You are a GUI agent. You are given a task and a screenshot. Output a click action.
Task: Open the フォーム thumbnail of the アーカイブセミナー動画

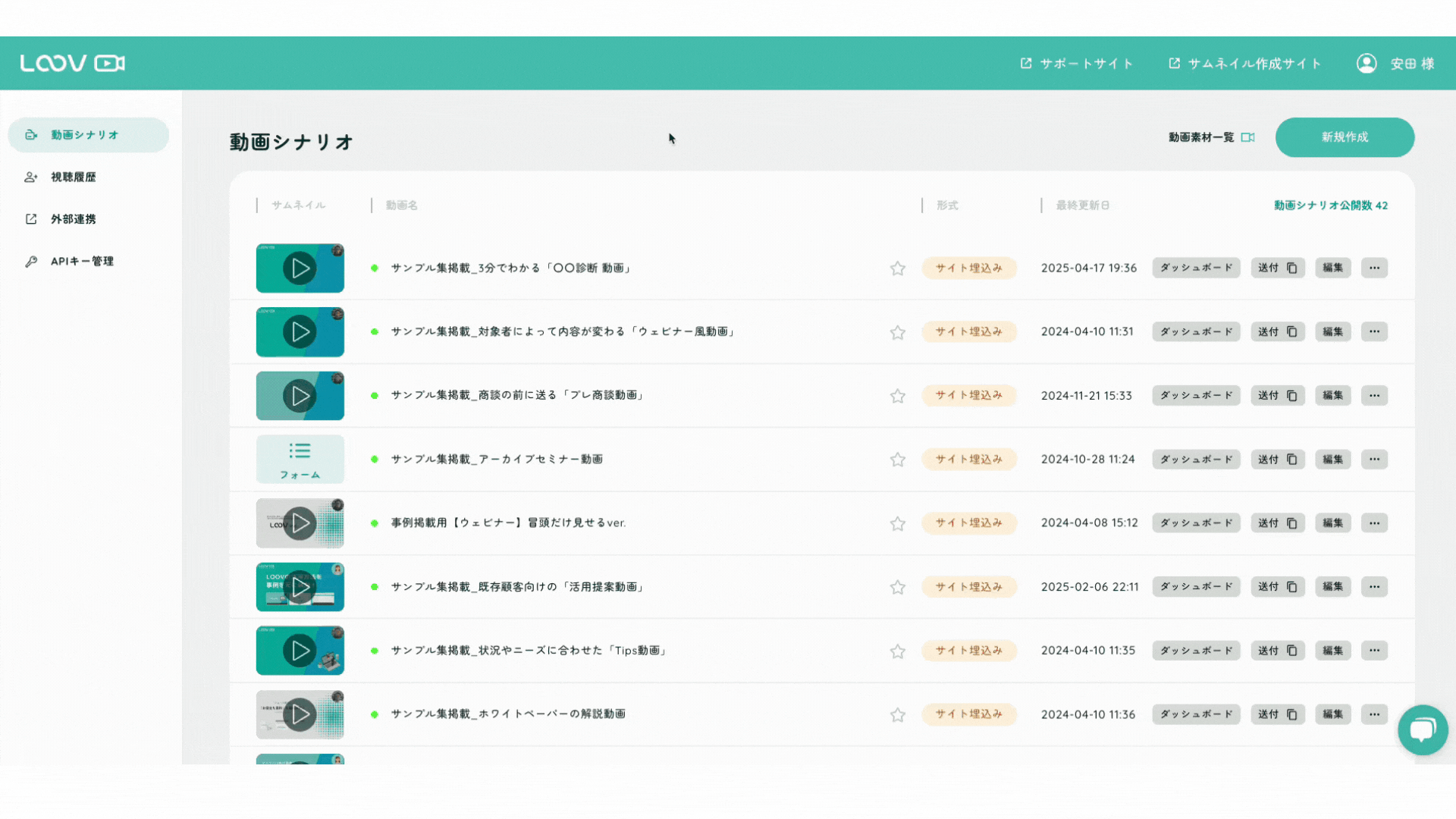pos(300,460)
